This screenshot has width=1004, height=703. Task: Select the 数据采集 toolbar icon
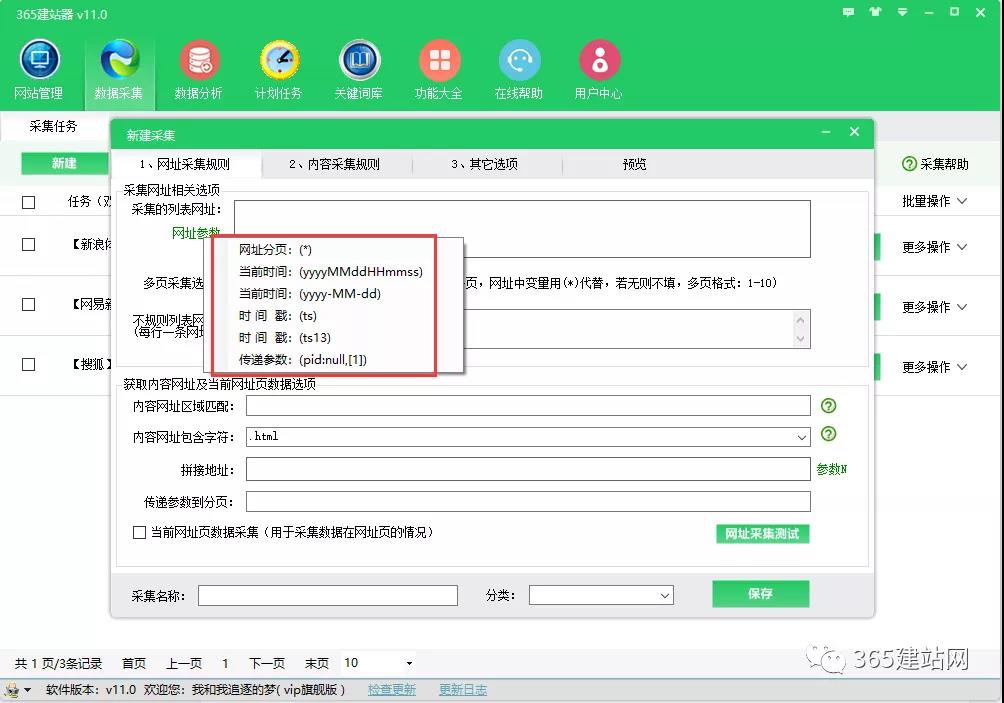(119, 70)
